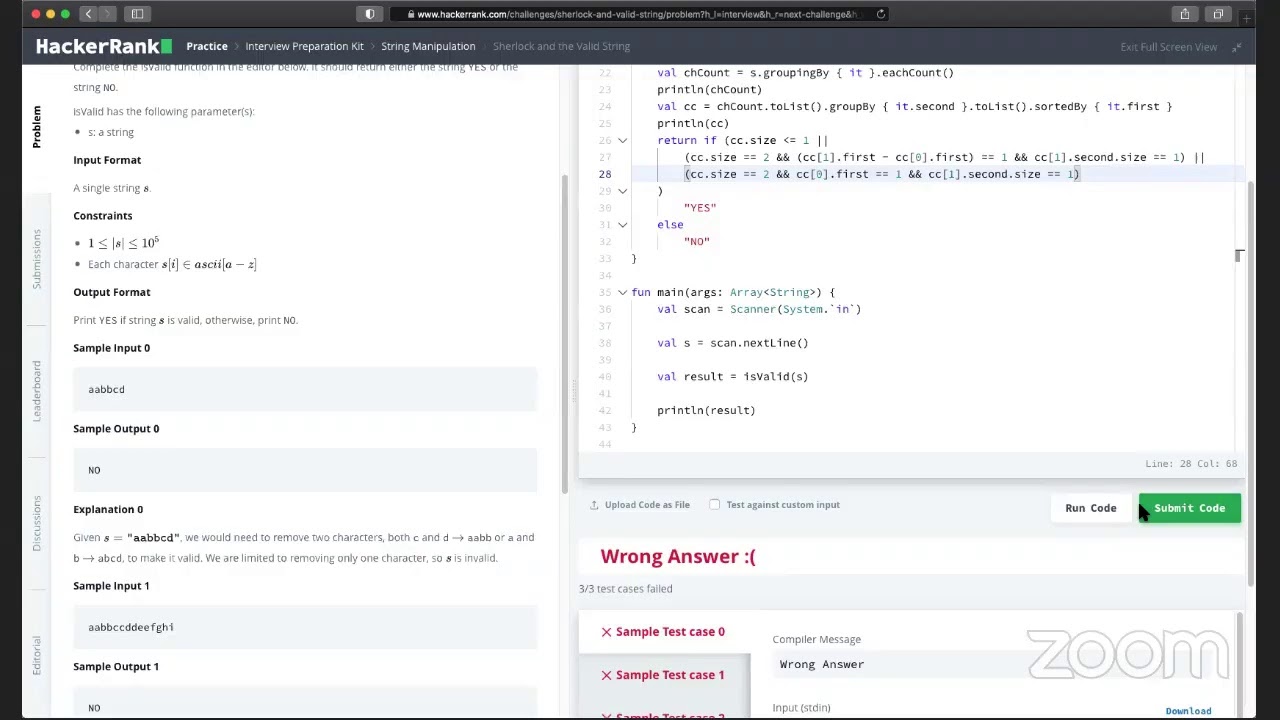Viewport: 1280px width, 720px height.
Task: Click the Line: 28 Col: 68 status text
Action: coord(1191,464)
